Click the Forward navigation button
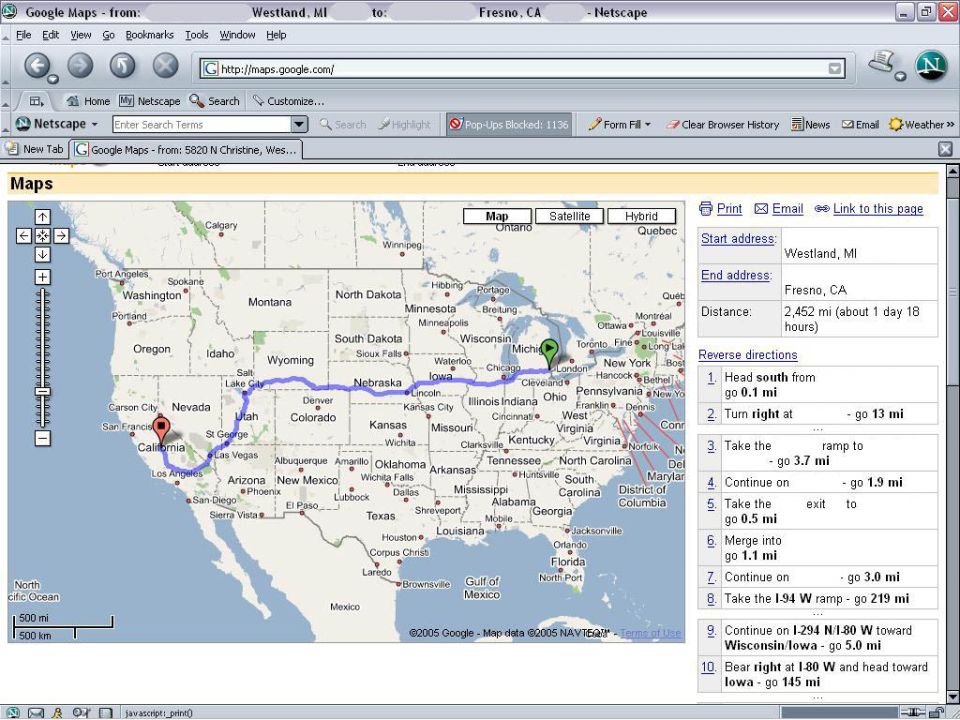 80,65
